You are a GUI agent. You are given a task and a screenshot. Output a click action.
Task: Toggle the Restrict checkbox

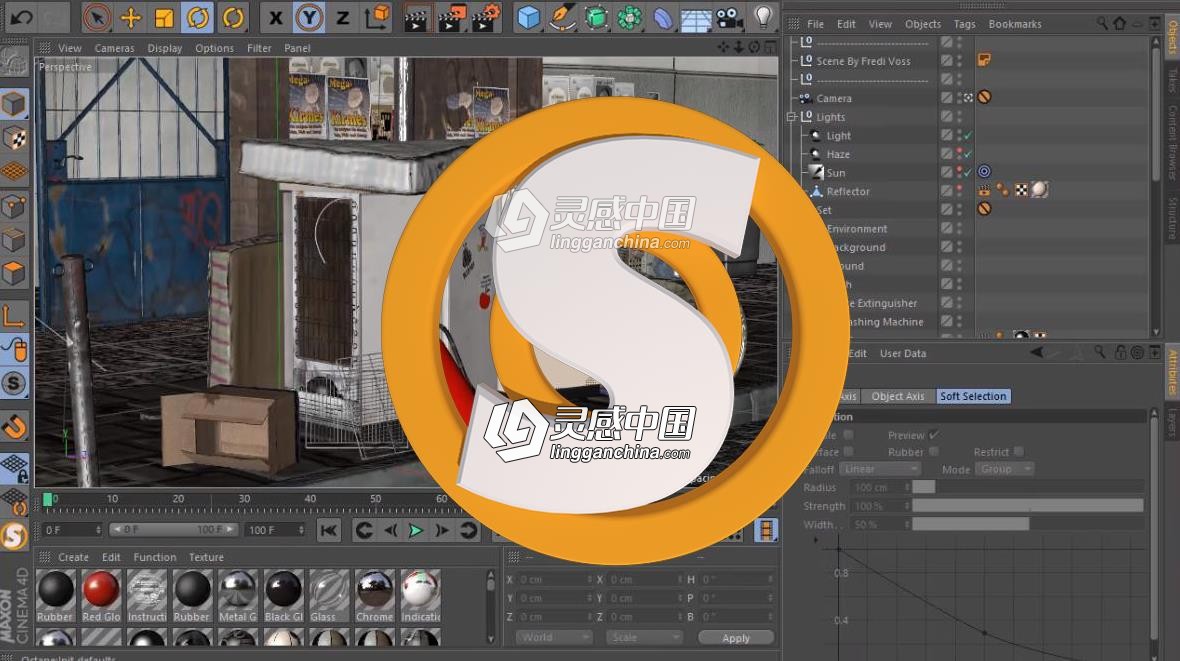[1018, 452]
